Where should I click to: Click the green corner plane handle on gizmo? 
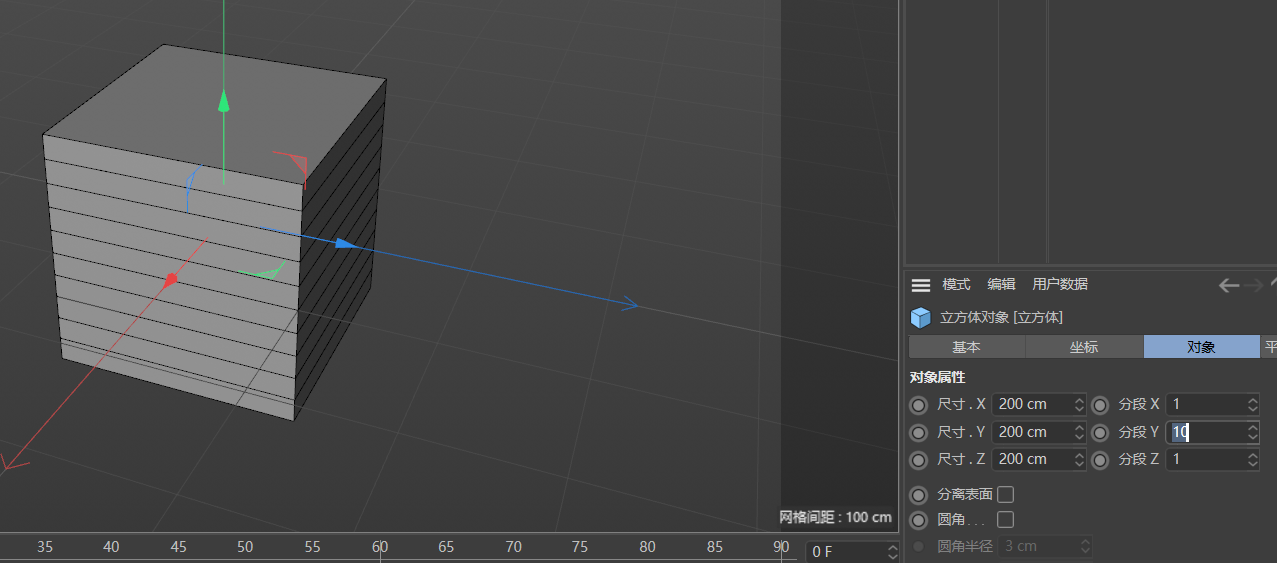click(263, 273)
